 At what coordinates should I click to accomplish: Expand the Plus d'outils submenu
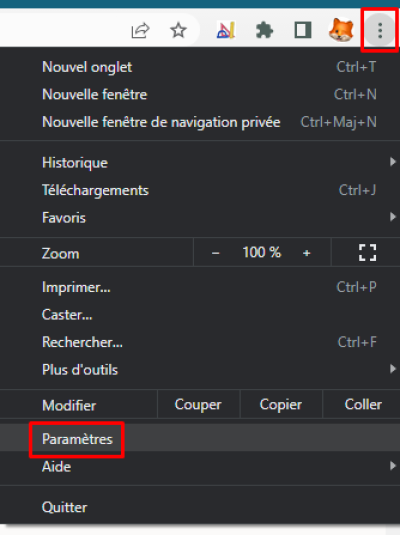(200, 370)
